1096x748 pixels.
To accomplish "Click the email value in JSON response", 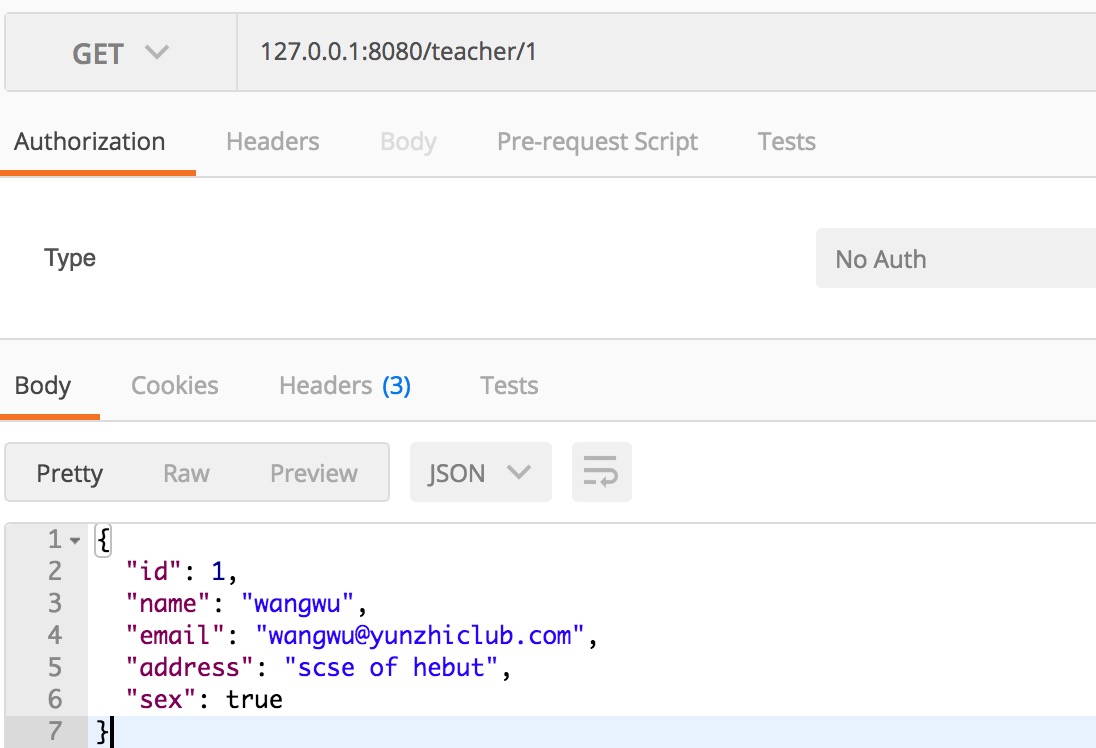I will tap(419, 635).
